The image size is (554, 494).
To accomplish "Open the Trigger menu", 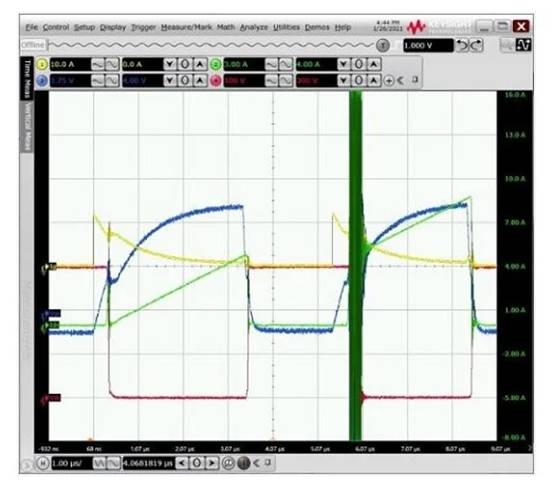I will coord(143,27).
